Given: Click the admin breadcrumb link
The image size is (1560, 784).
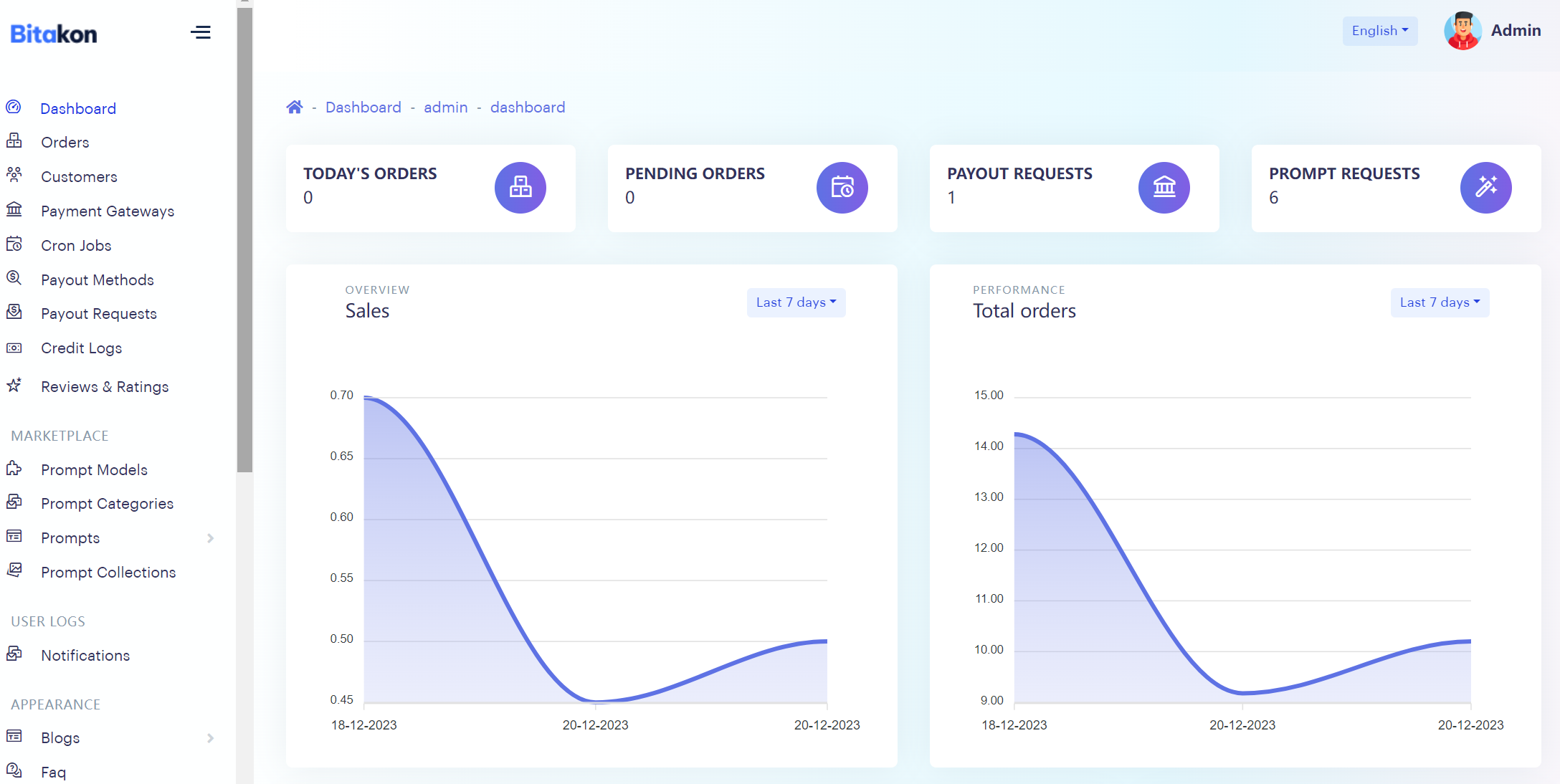Looking at the screenshot, I should click(x=446, y=107).
